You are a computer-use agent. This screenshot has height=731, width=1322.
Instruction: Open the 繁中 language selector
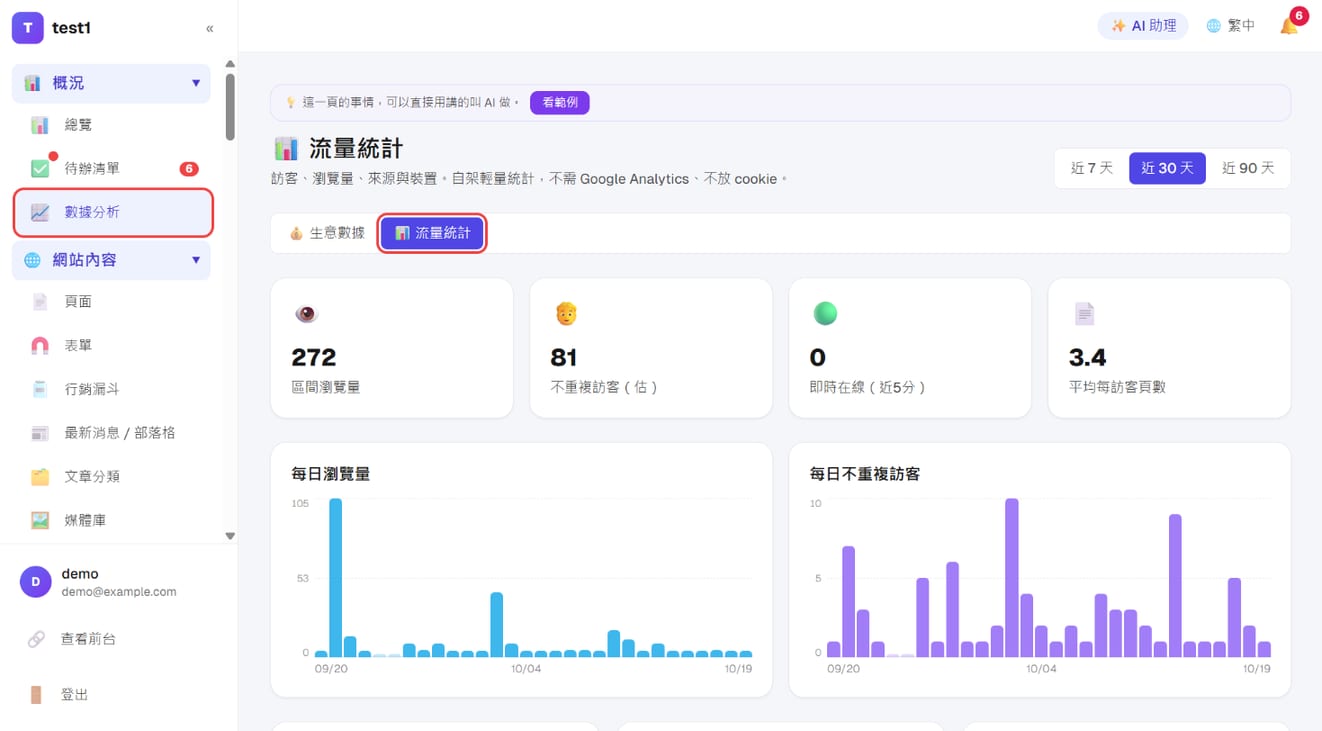click(1230, 26)
